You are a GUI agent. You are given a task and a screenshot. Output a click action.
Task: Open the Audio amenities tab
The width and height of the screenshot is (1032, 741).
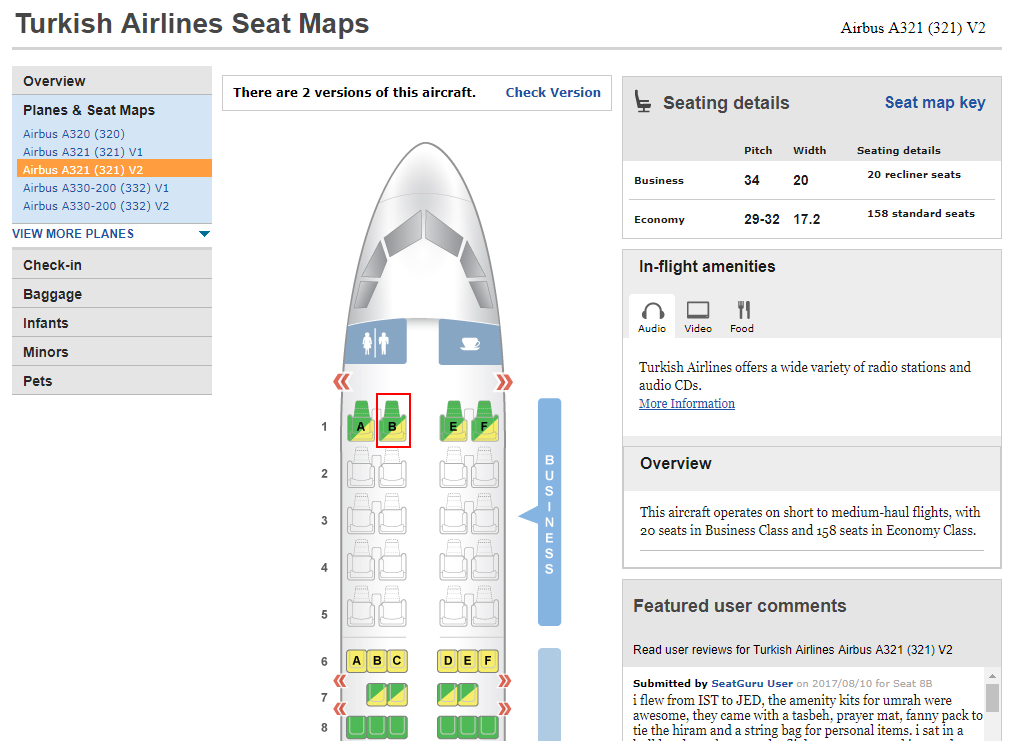(652, 317)
